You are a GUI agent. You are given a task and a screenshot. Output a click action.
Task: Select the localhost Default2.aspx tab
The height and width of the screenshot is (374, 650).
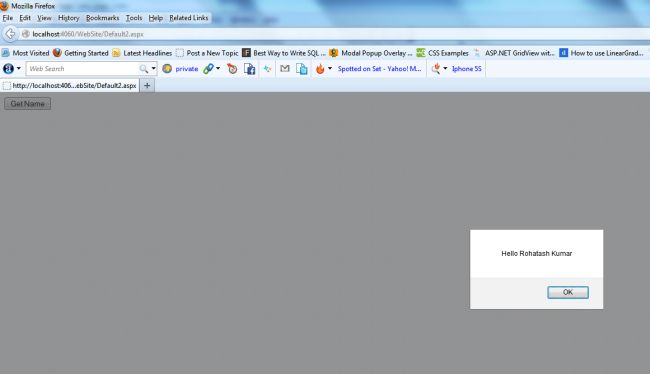[70, 85]
